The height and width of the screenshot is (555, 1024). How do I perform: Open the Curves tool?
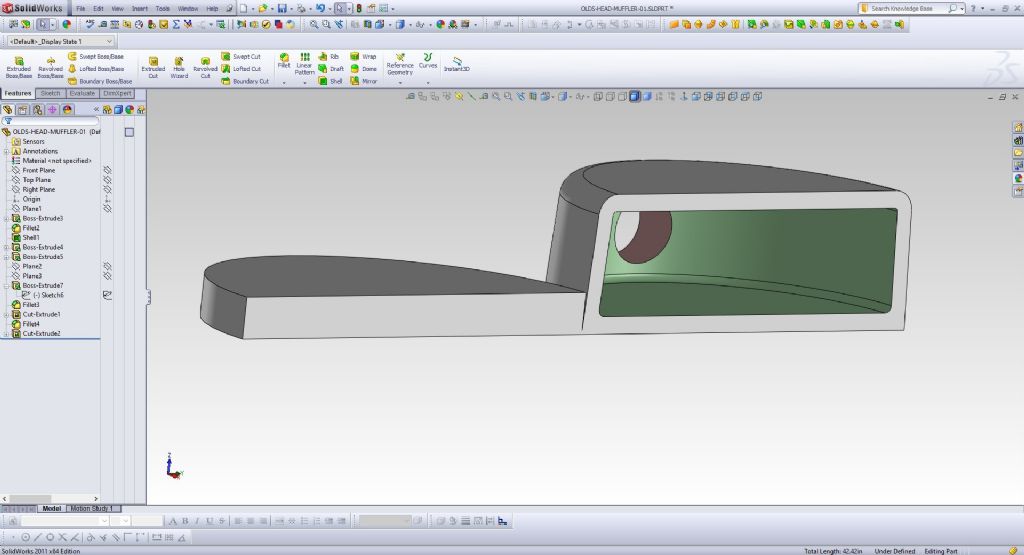pyautogui.click(x=428, y=61)
